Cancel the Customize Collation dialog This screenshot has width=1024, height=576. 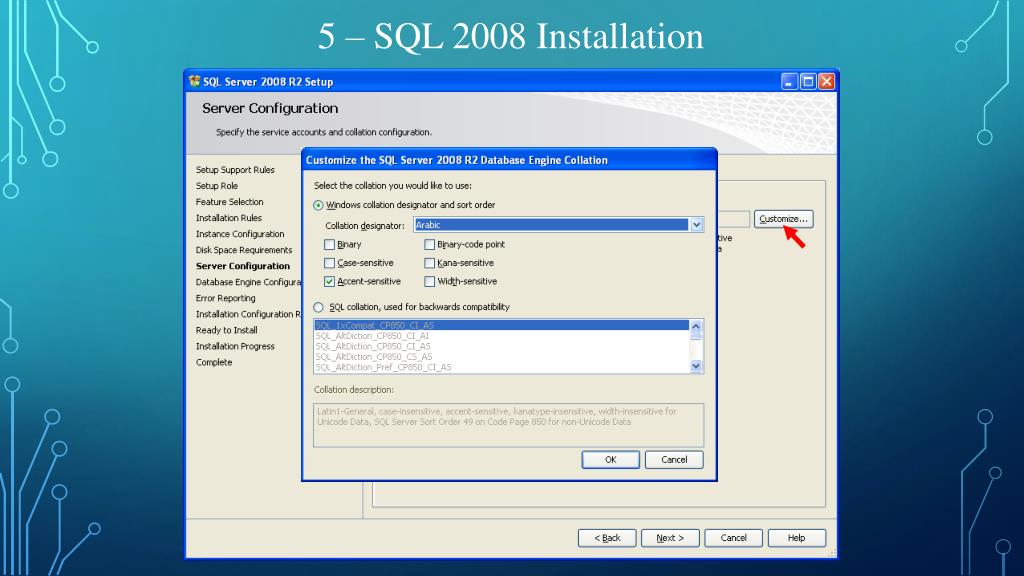tap(674, 460)
